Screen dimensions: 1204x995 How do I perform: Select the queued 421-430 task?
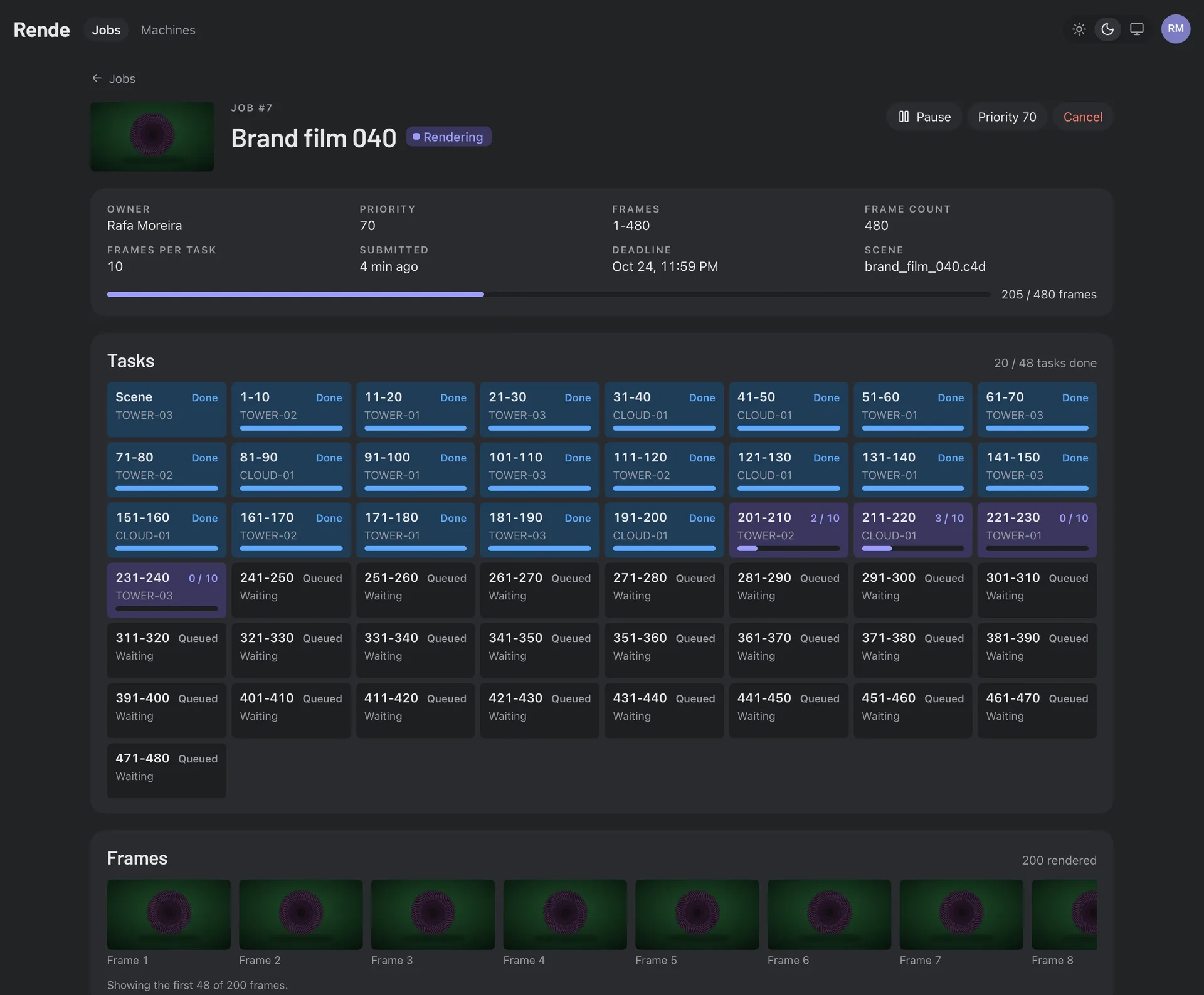coord(539,710)
